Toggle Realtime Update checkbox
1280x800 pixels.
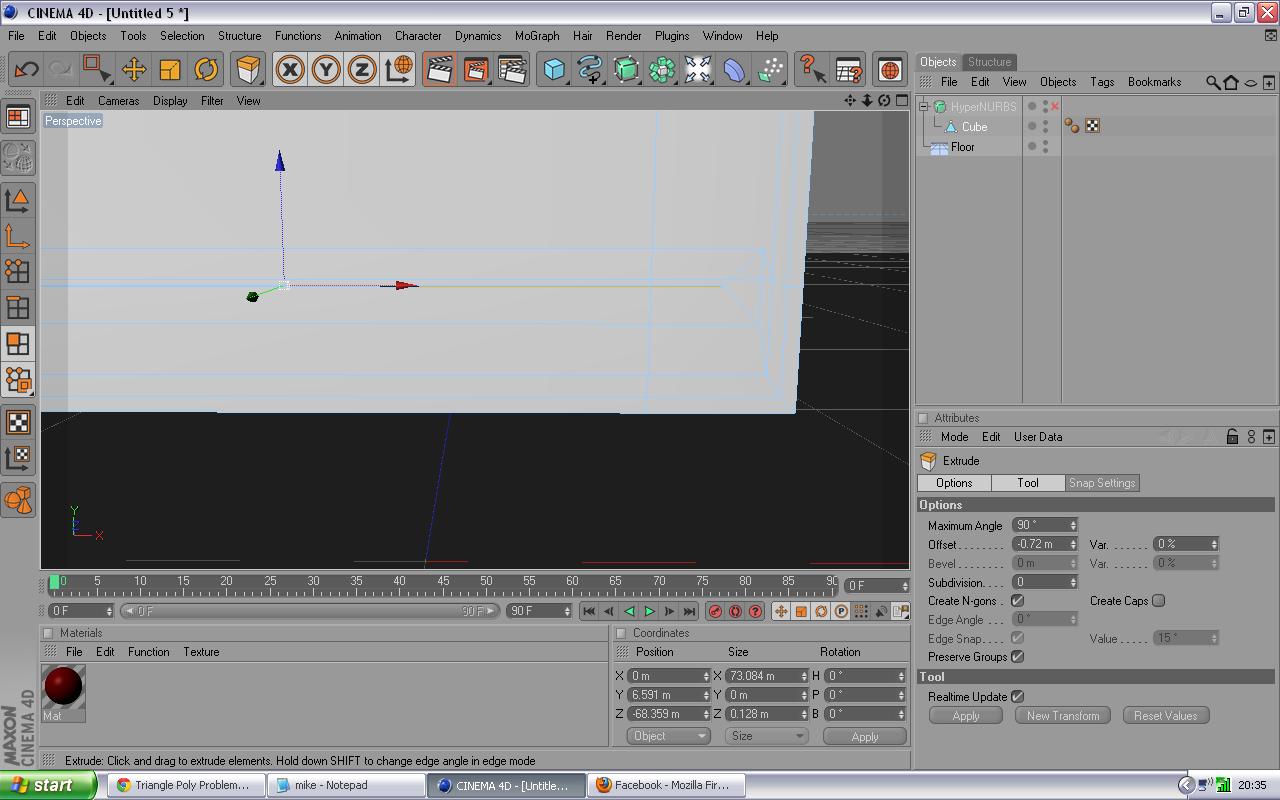tap(1017, 697)
